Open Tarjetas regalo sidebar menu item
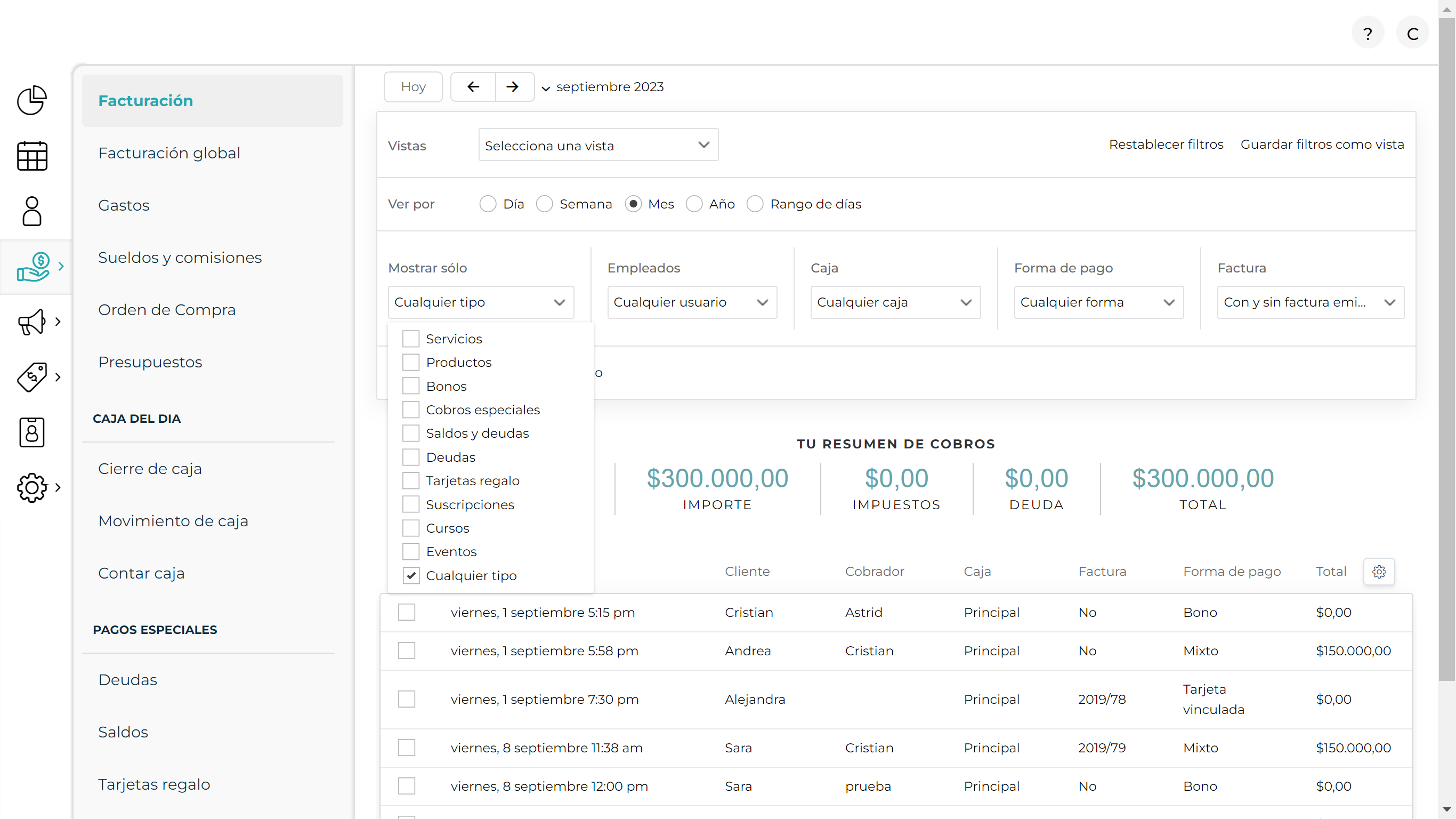The height and width of the screenshot is (819, 1456). pos(153,784)
